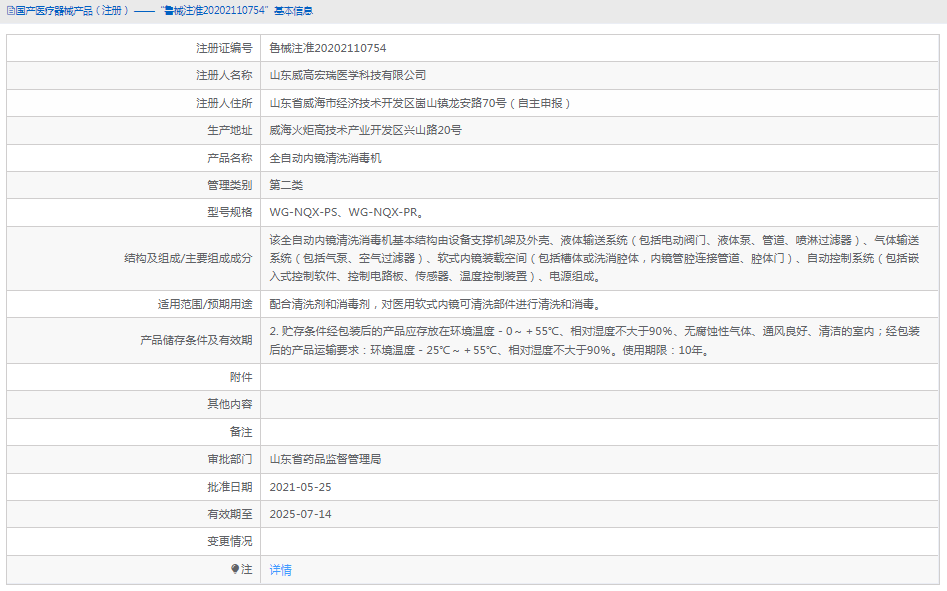This screenshot has height=591, width=947.
Task: Click the label 备注
Action: tap(241, 432)
